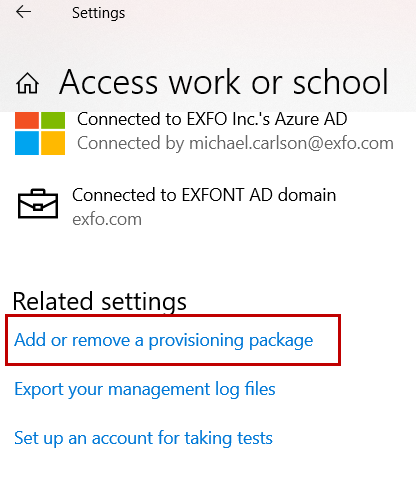Select the briefcase icon for EXFONT domain
This screenshot has height=504, width=416.
tap(38, 204)
